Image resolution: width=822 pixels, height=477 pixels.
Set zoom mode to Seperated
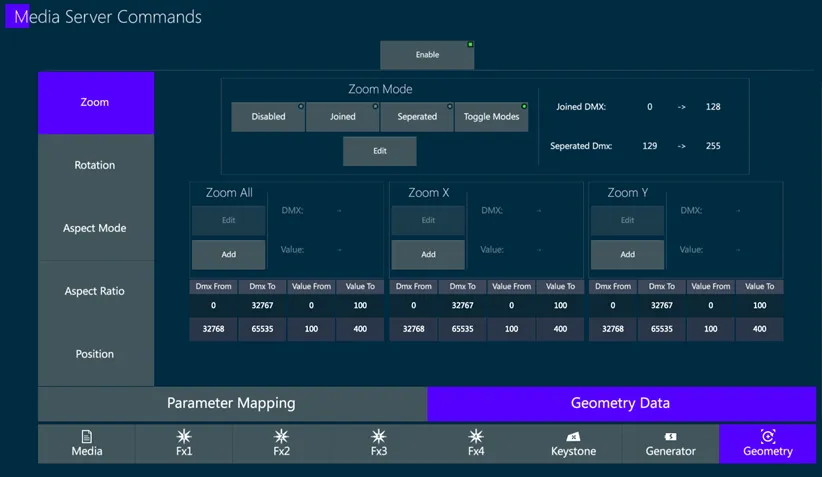pos(417,117)
